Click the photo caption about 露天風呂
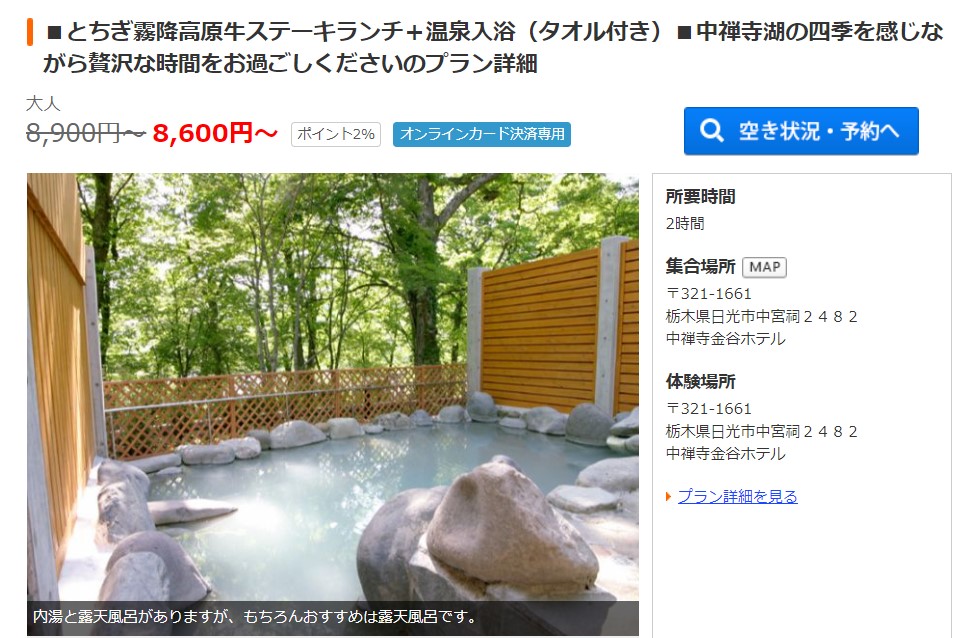The height and width of the screenshot is (638, 980). click(x=254, y=617)
